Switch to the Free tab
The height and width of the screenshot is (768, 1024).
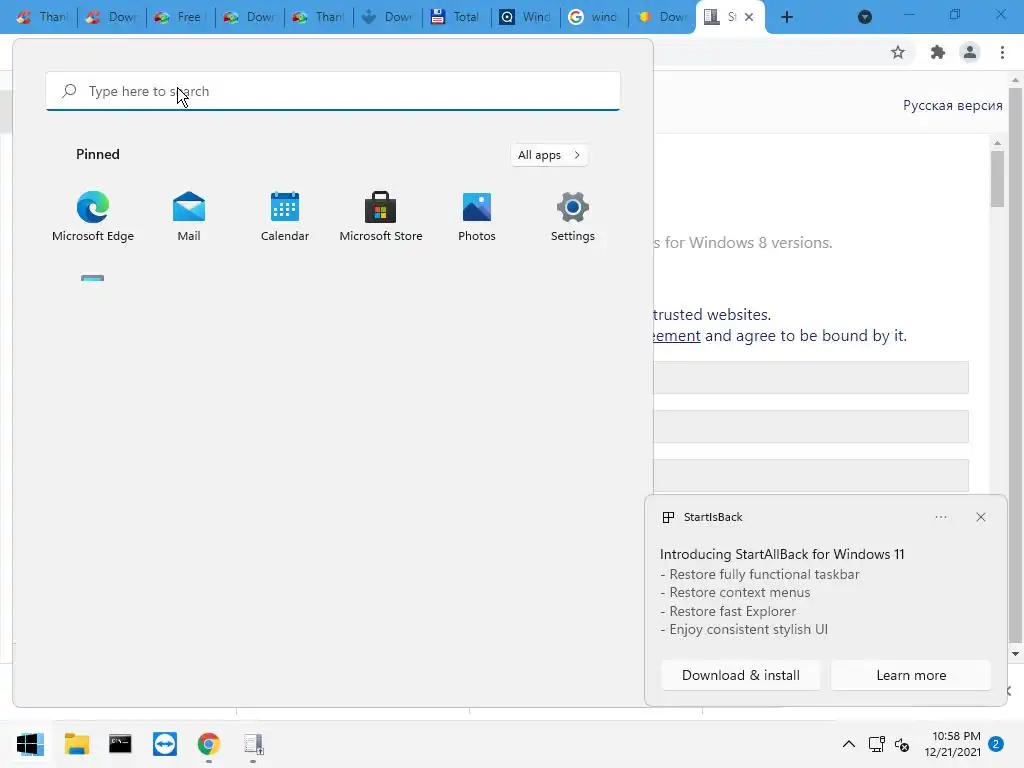click(x=180, y=17)
